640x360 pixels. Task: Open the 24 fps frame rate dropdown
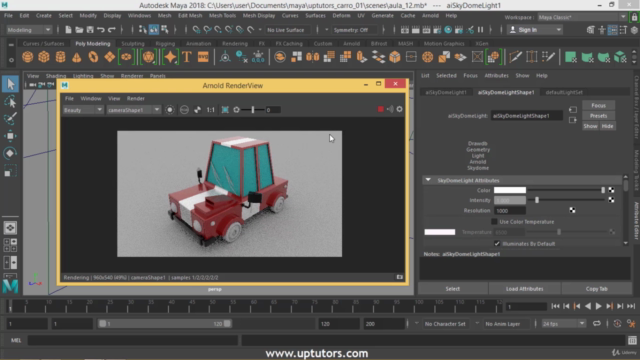[563, 324]
